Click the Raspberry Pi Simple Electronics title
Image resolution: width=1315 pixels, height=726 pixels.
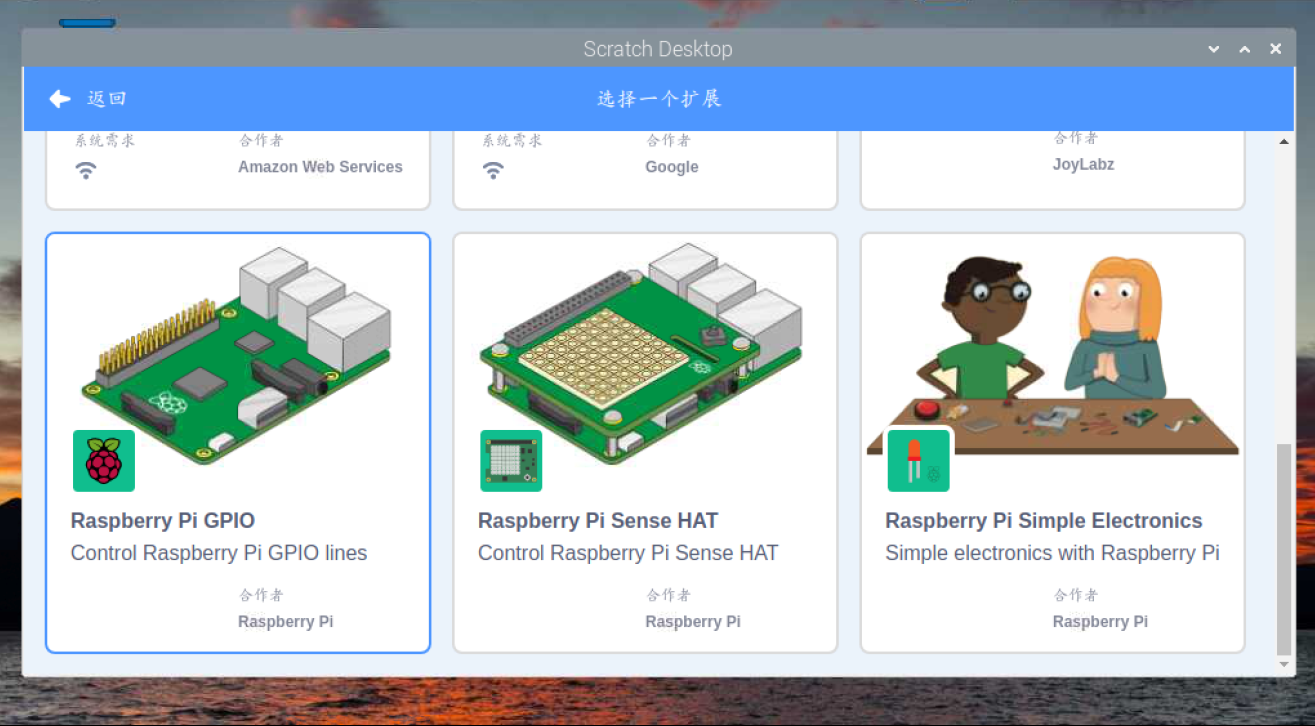click(x=1044, y=521)
